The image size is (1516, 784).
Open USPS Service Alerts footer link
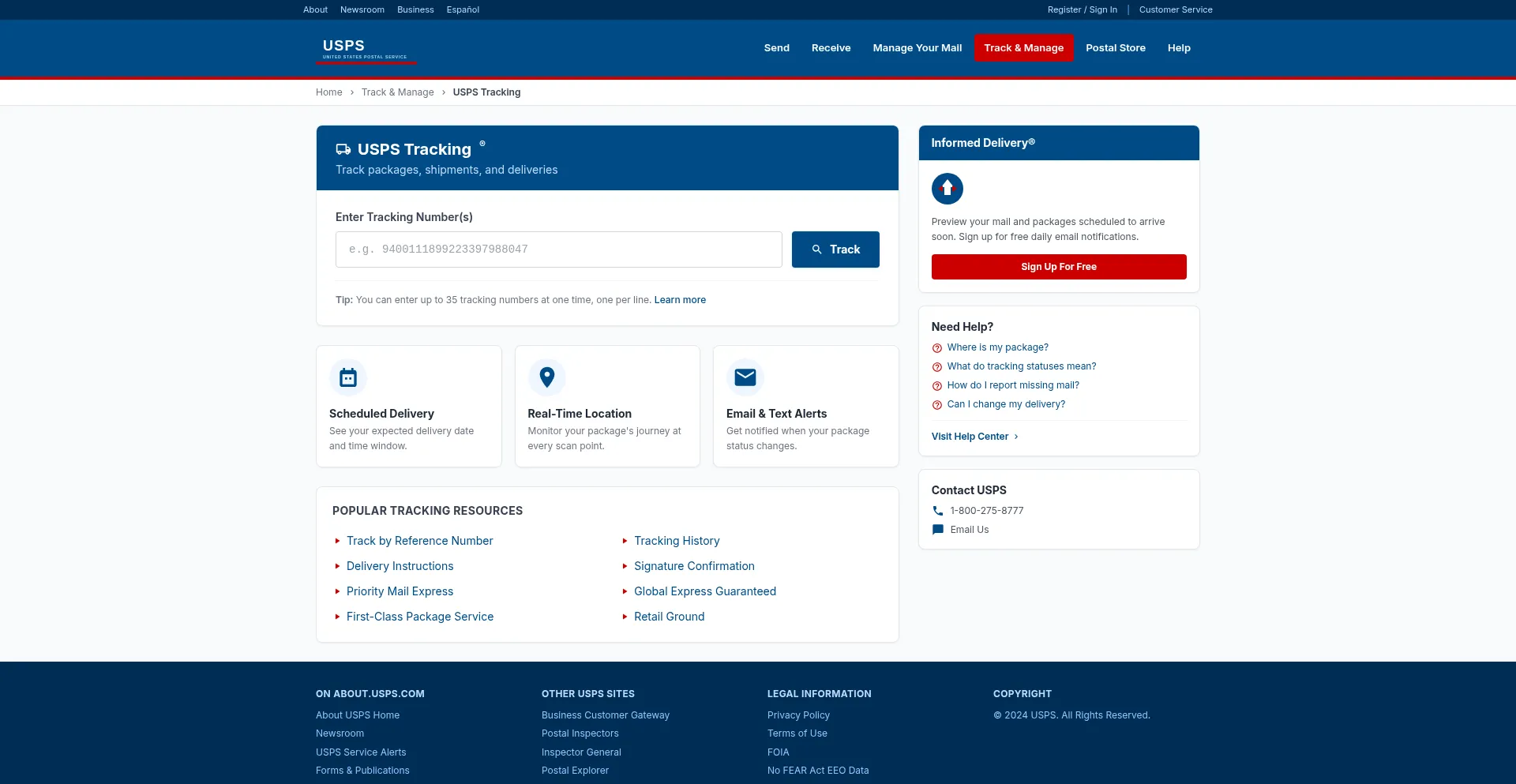pyautogui.click(x=361, y=752)
